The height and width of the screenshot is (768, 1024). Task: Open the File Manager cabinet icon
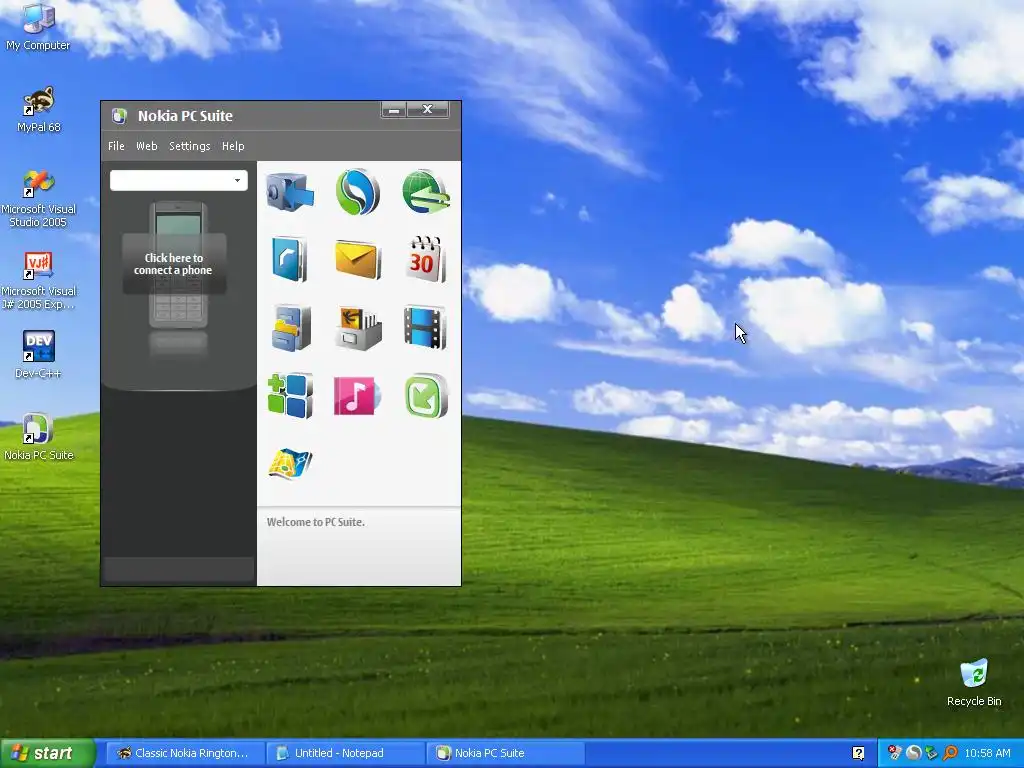pyautogui.click(x=291, y=328)
